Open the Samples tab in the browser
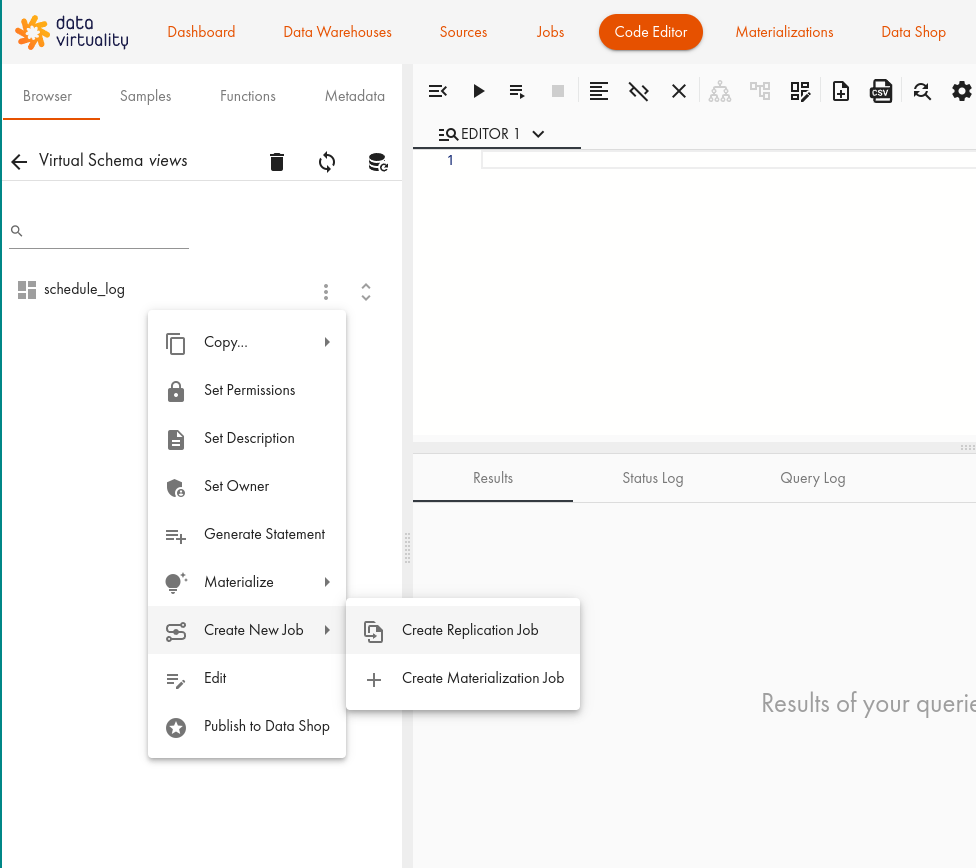This screenshot has width=976, height=868. point(145,96)
